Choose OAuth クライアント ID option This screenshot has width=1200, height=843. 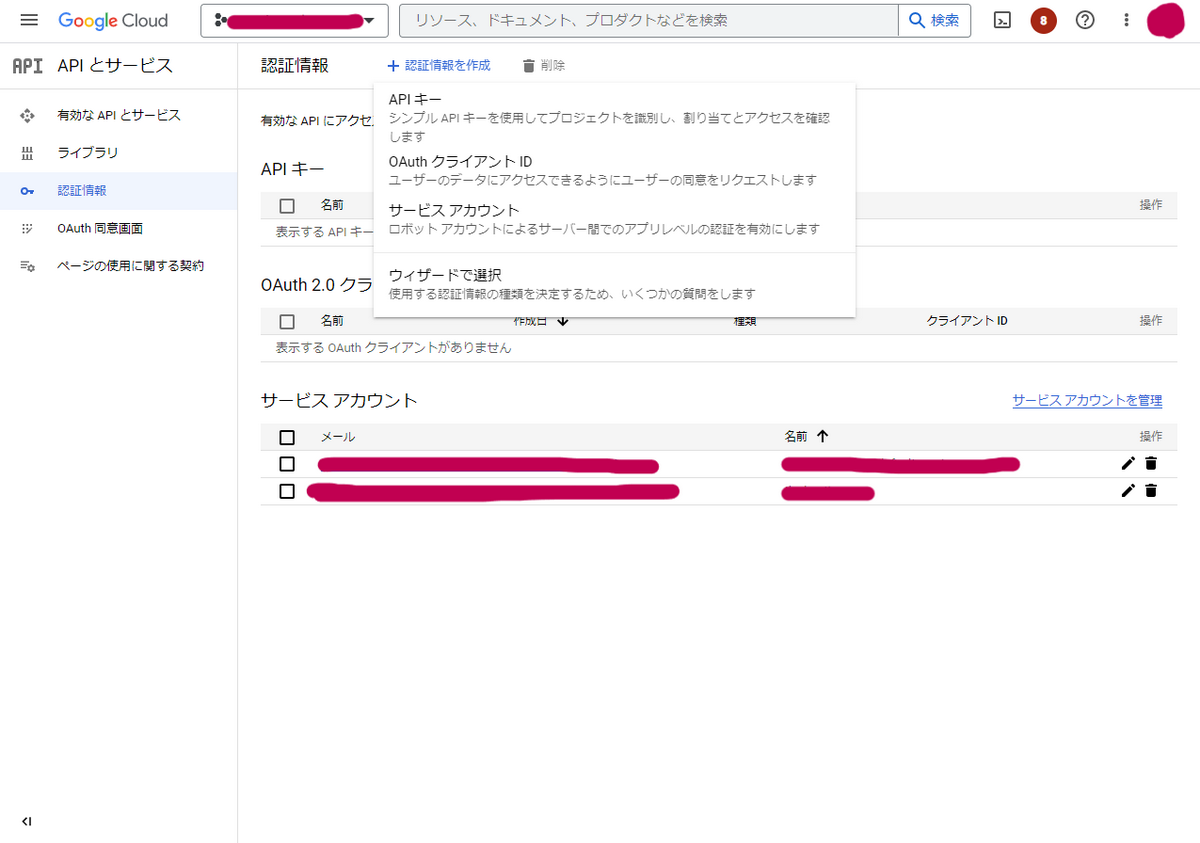click(x=614, y=170)
